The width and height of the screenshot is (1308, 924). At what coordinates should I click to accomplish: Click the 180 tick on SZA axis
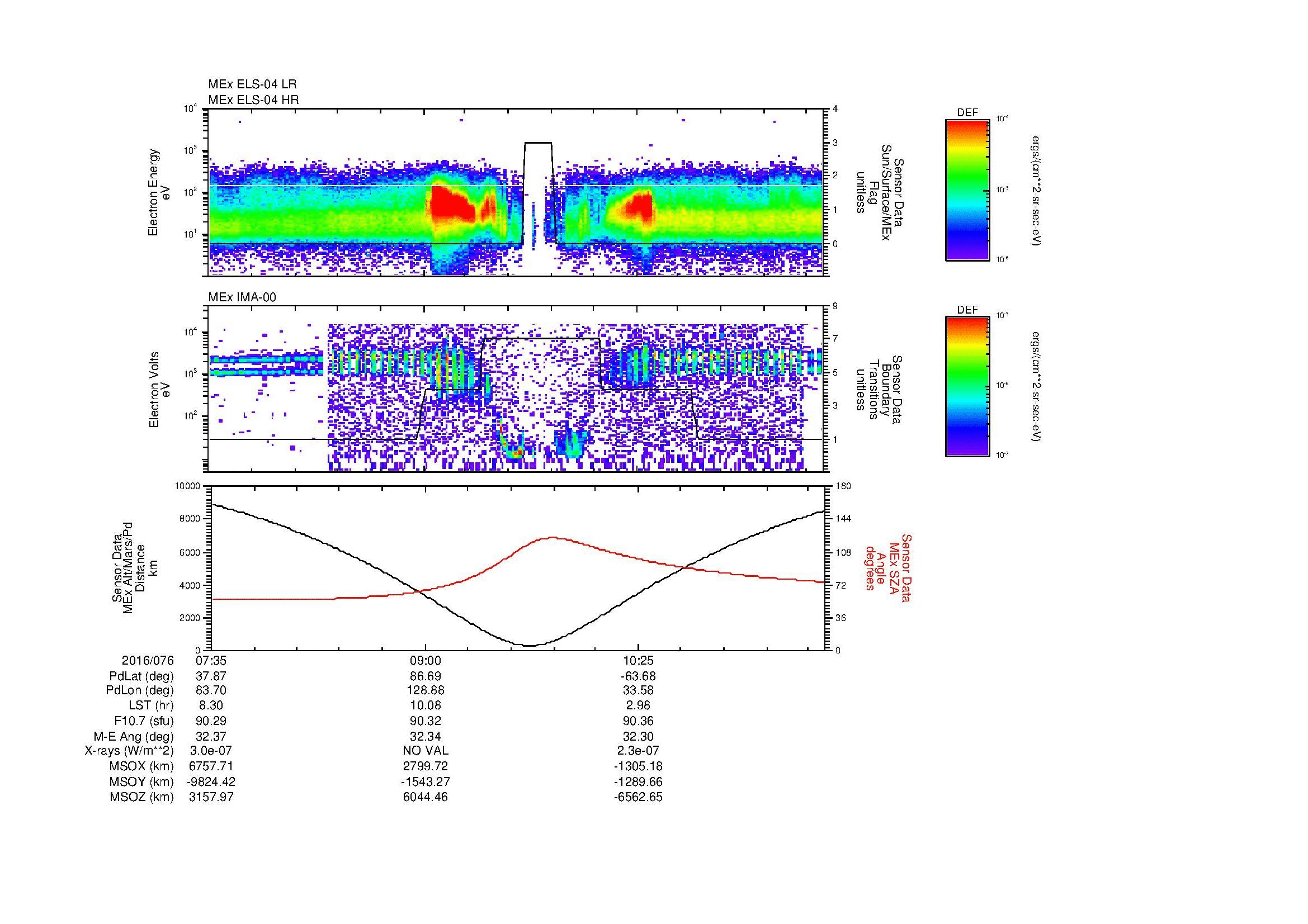pyautogui.click(x=844, y=486)
